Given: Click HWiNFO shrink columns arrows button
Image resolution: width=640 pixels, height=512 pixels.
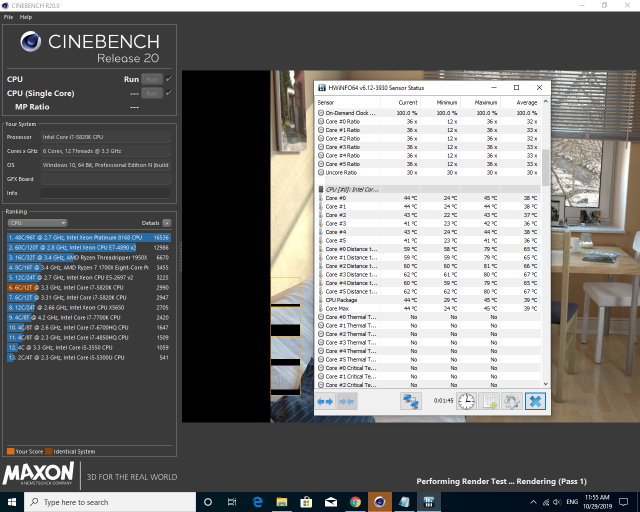Looking at the screenshot, I should coord(347,401).
